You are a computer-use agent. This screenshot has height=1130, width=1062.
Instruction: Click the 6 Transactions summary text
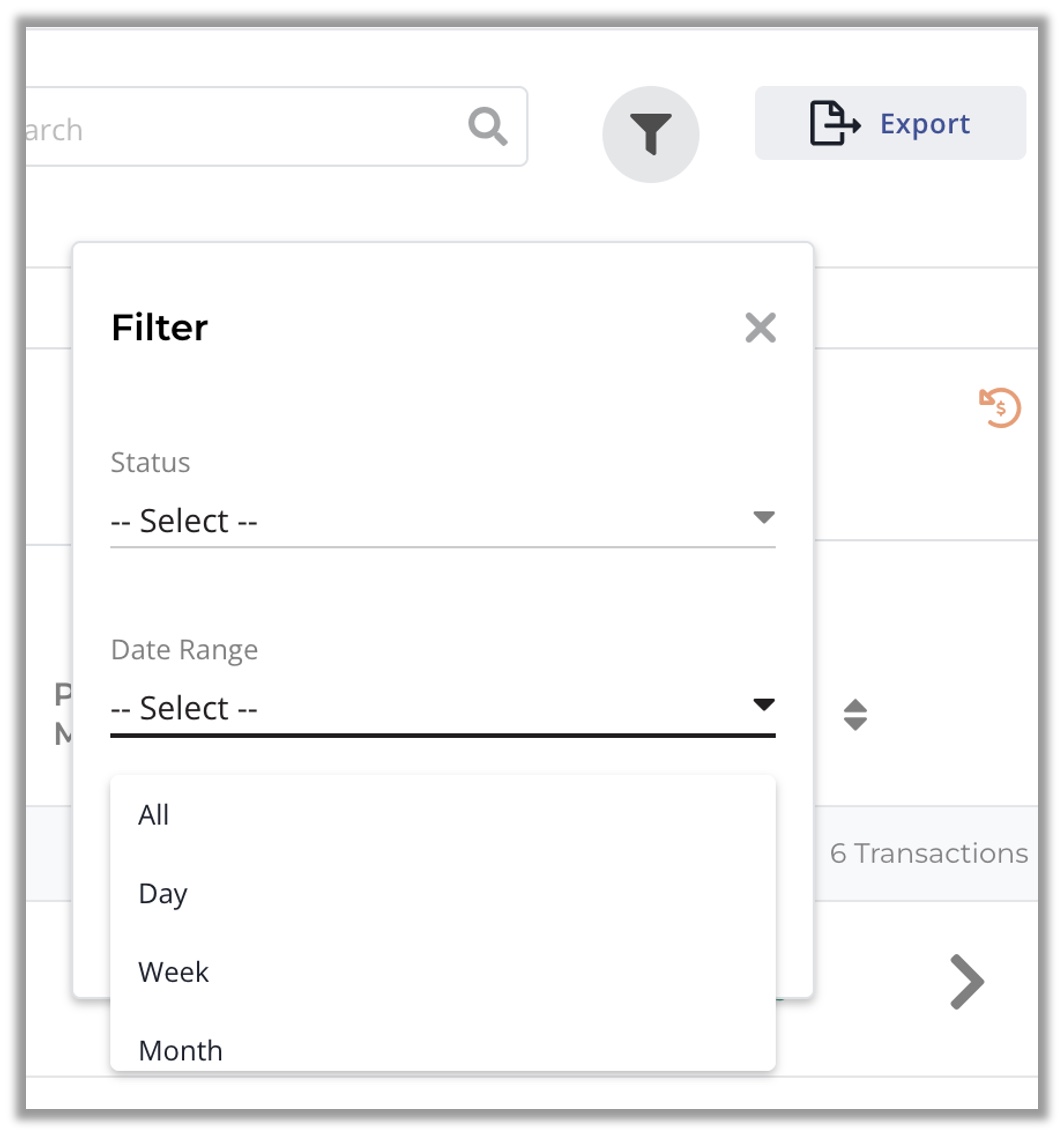pyautogui.click(x=929, y=853)
